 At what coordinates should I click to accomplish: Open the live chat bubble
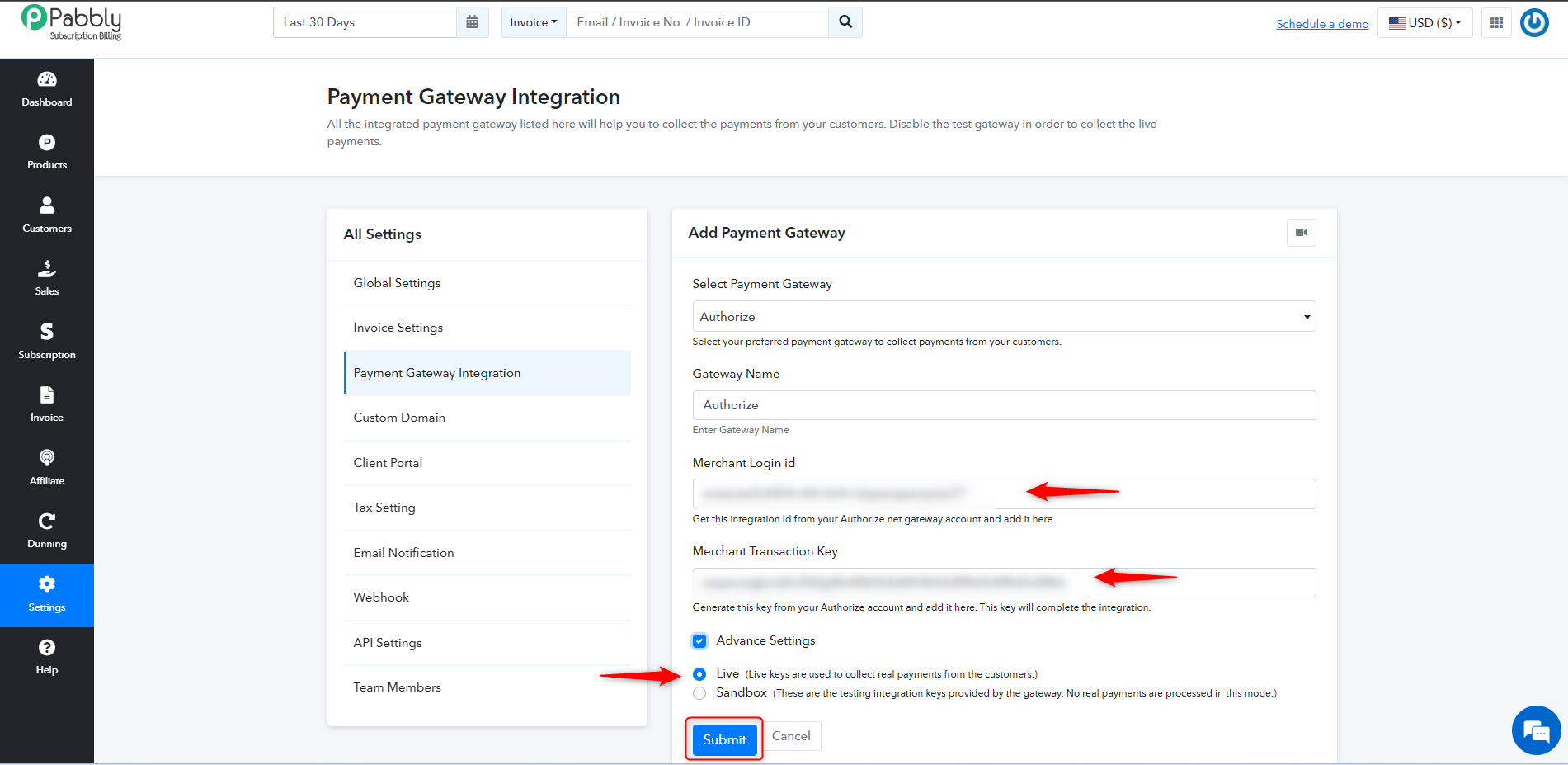tap(1536, 730)
